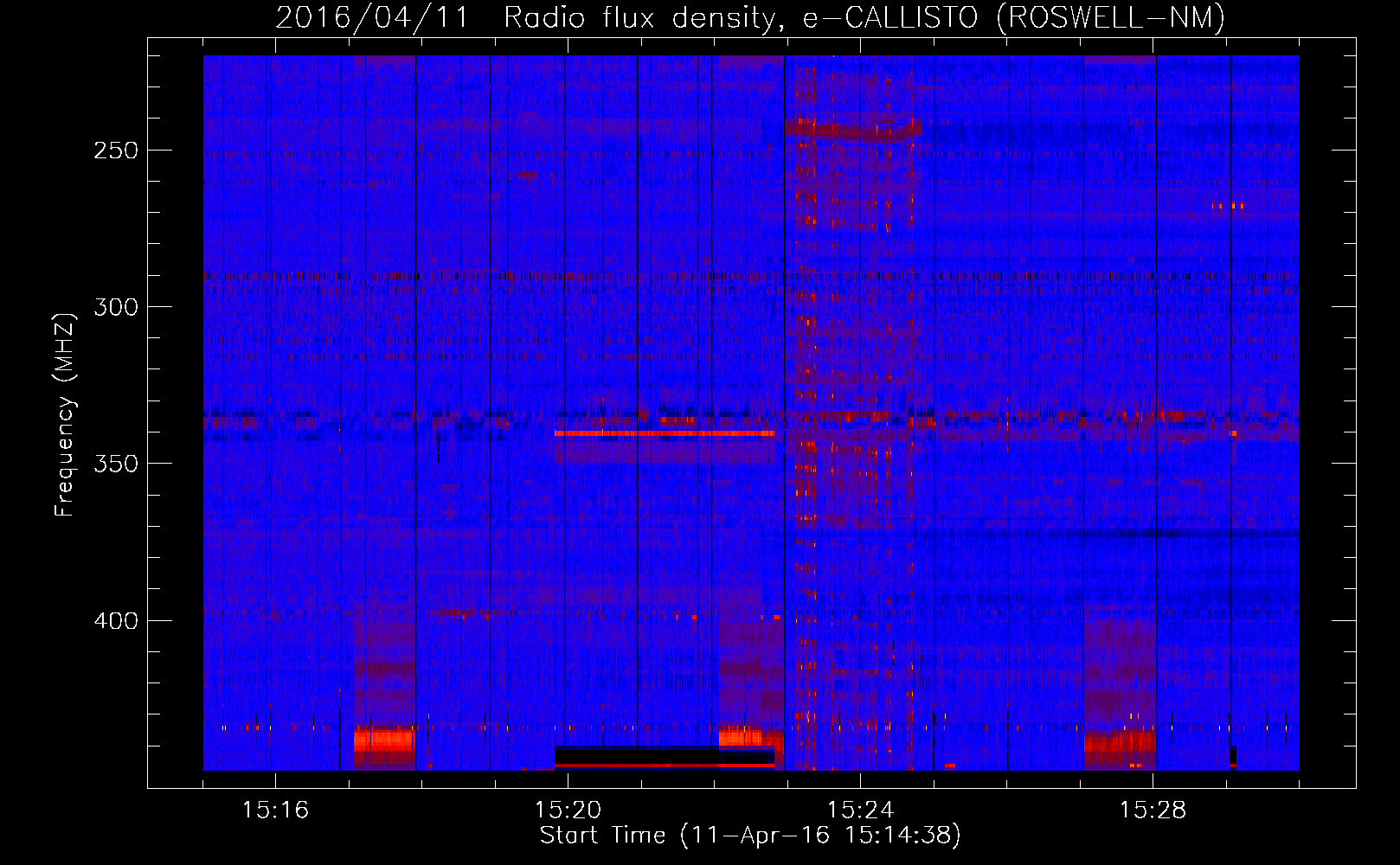Click the 15:24 time tick label

click(860, 810)
